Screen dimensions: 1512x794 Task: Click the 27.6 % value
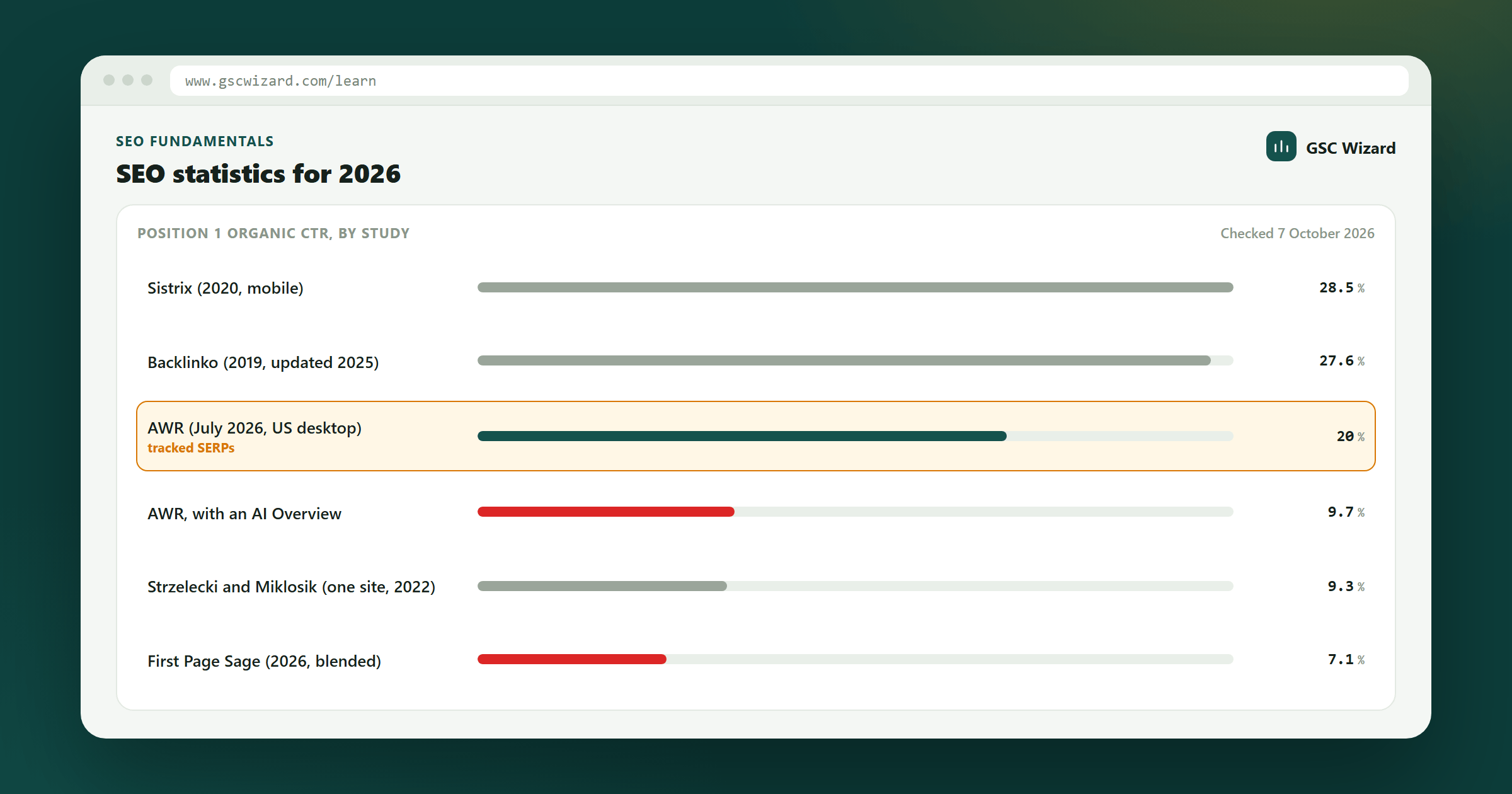[x=1342, y=361]
